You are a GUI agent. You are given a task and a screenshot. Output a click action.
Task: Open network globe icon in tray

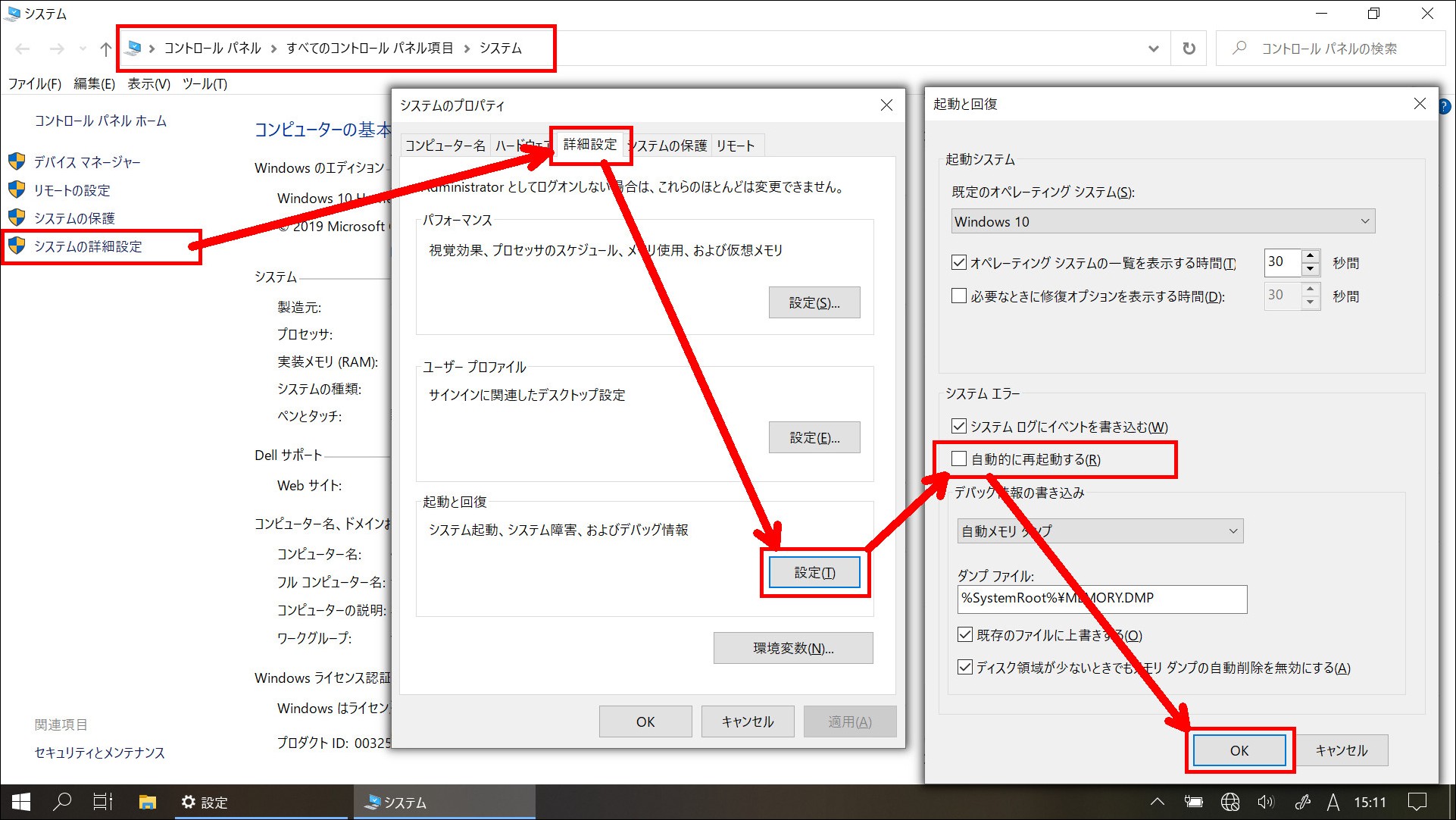click(x=1230, y=802)
